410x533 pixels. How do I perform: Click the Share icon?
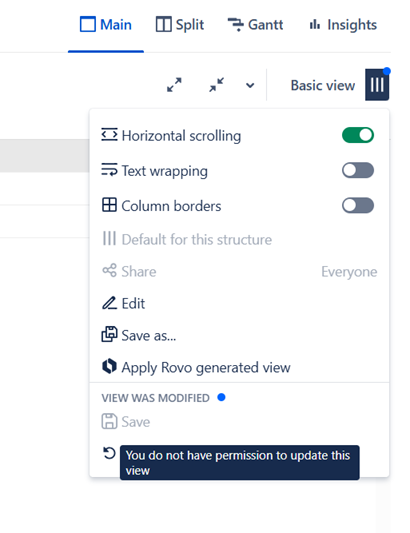[109, 271]
